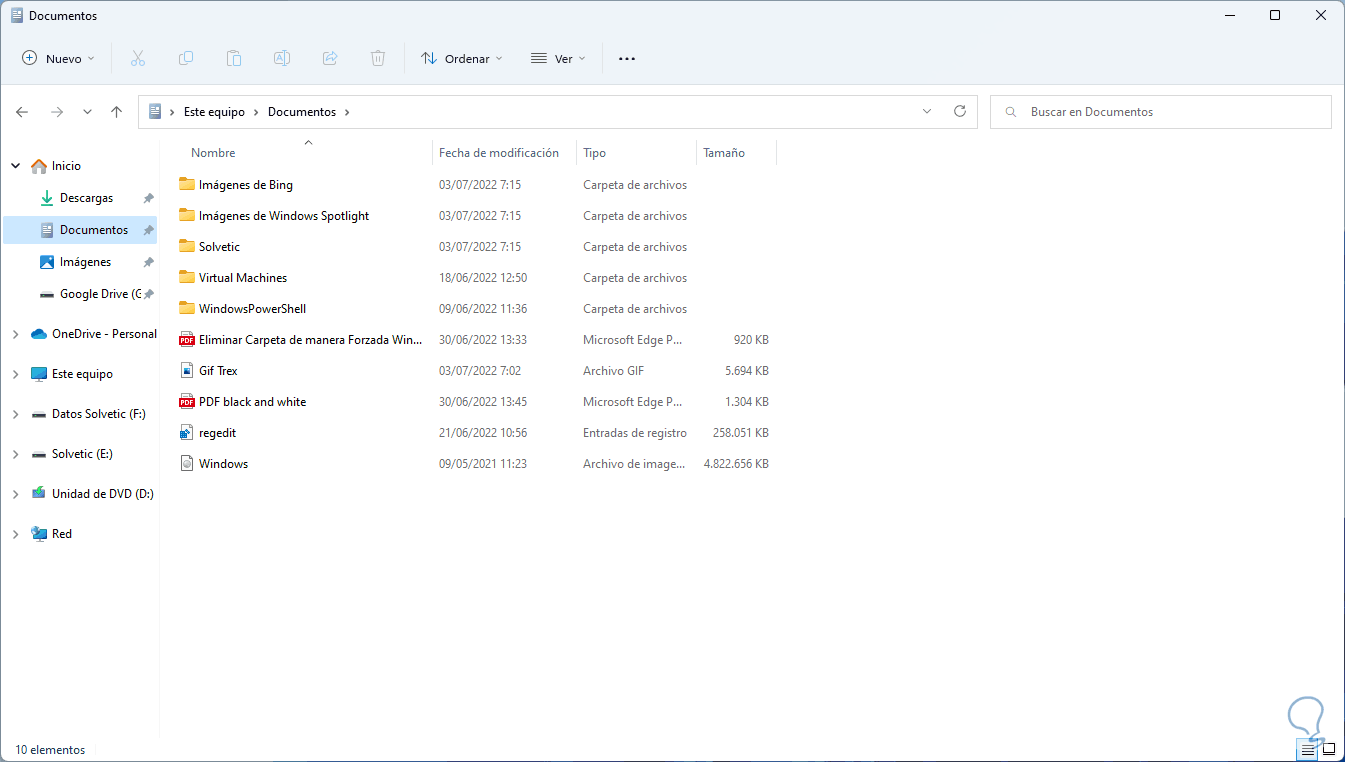The height and width of the screenshot is (762, 1345).
Task: Click the Paste clipboard icon
Action: pyautogui.click(x=234, y=59)
